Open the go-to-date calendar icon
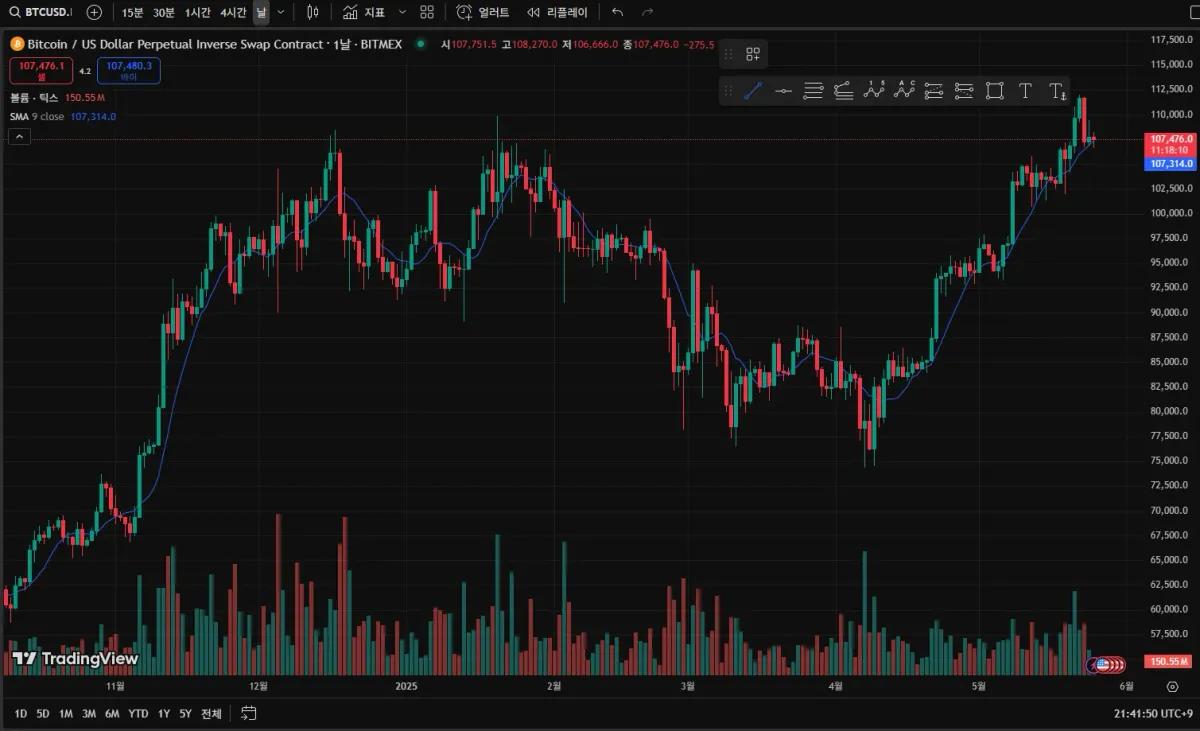The width and height of the screenshot is (1200, 731). [249, 713]
